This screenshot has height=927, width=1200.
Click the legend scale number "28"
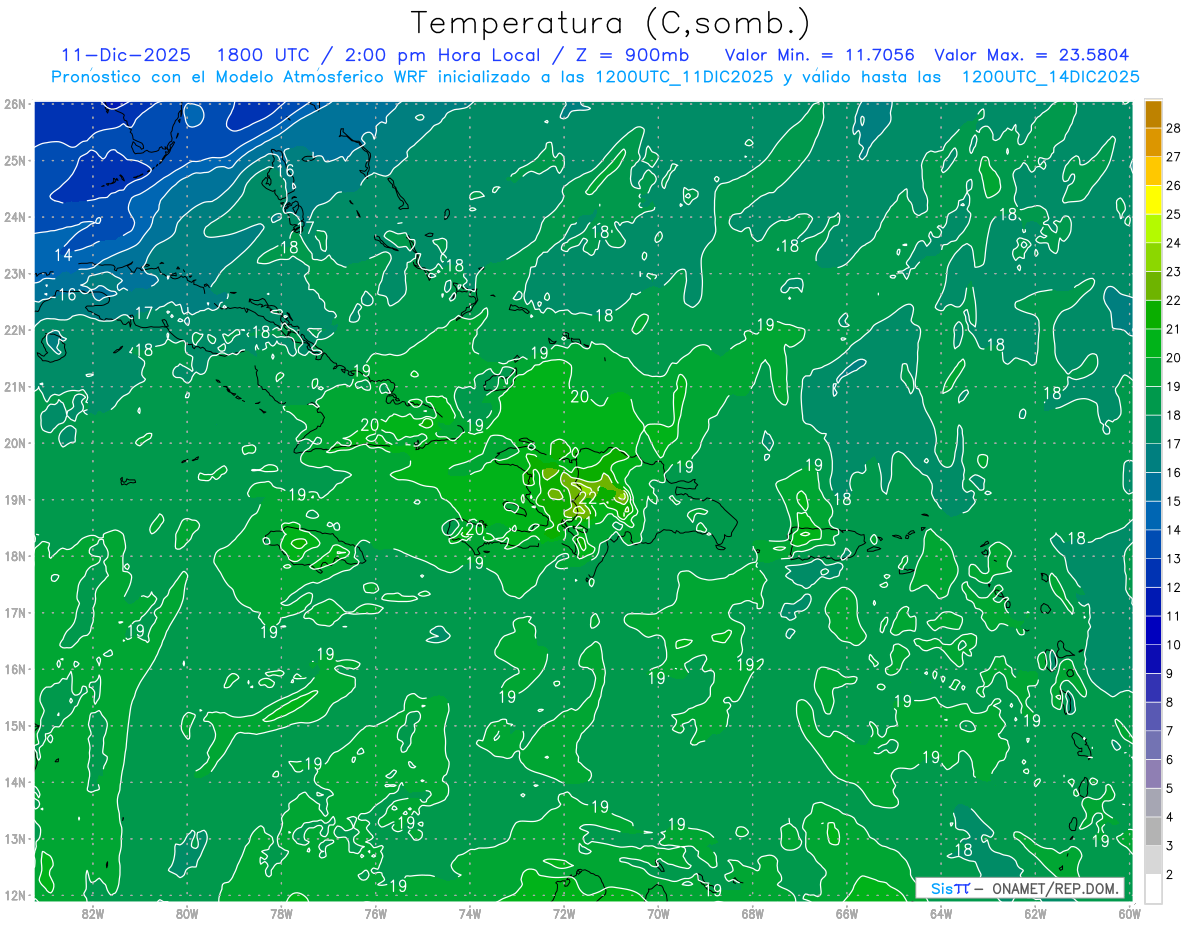1174,128
